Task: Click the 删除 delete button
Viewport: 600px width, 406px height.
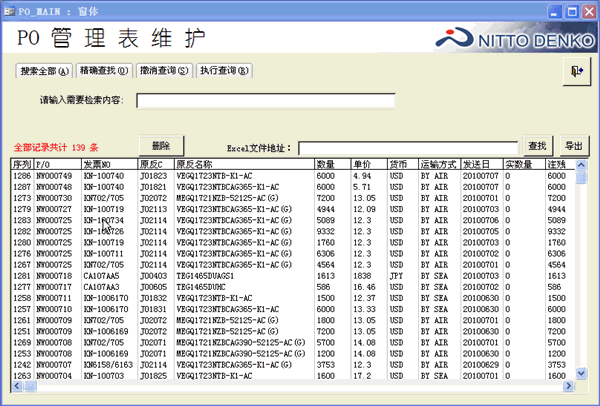Action: pyautogui.click(x=161, y=146)
